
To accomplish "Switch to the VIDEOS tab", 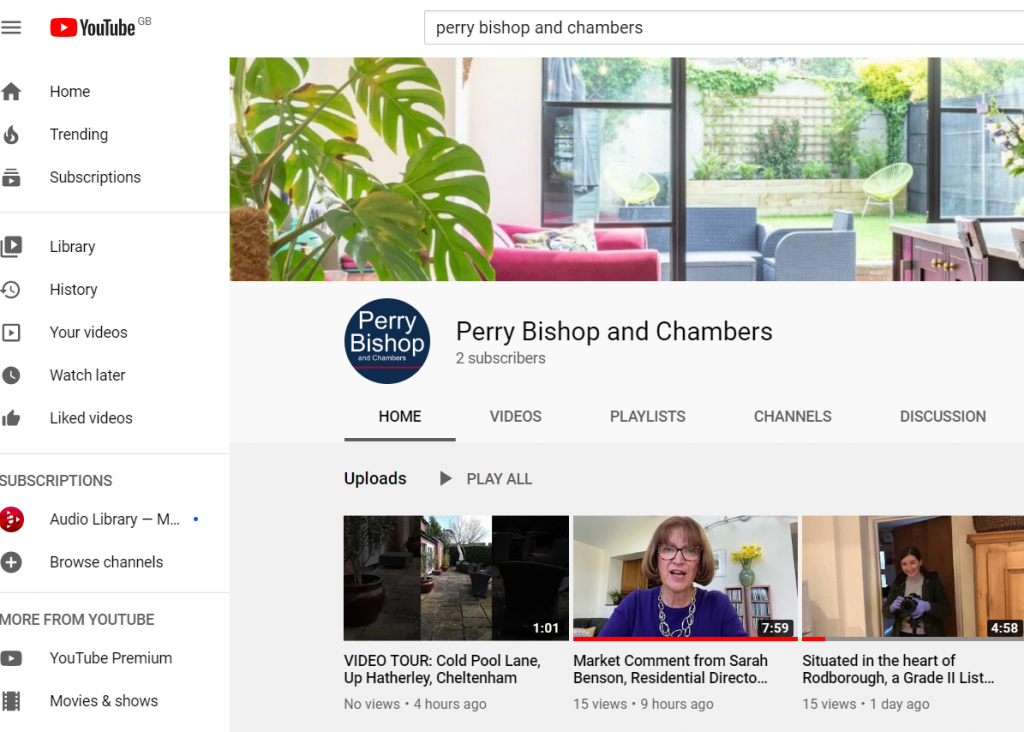I will pos(515,417).
